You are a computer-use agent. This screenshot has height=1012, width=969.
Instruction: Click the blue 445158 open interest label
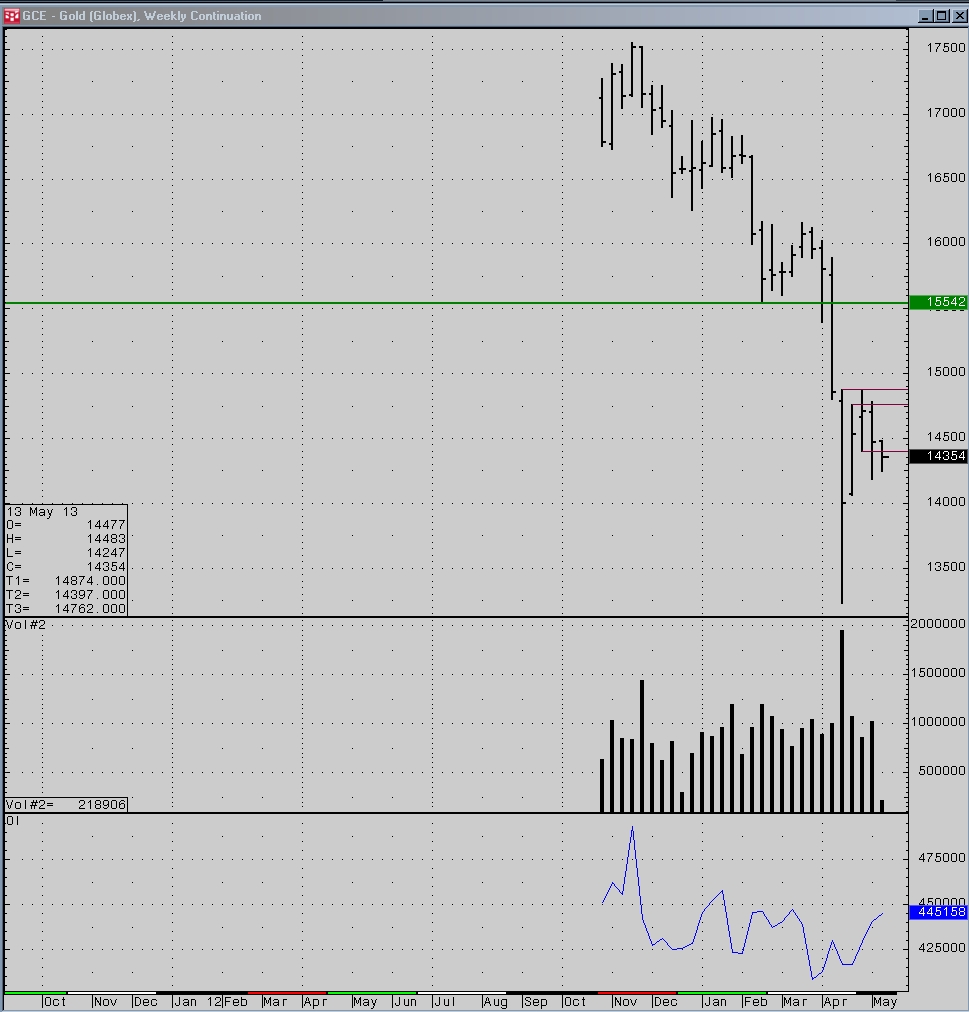(938, 911)
